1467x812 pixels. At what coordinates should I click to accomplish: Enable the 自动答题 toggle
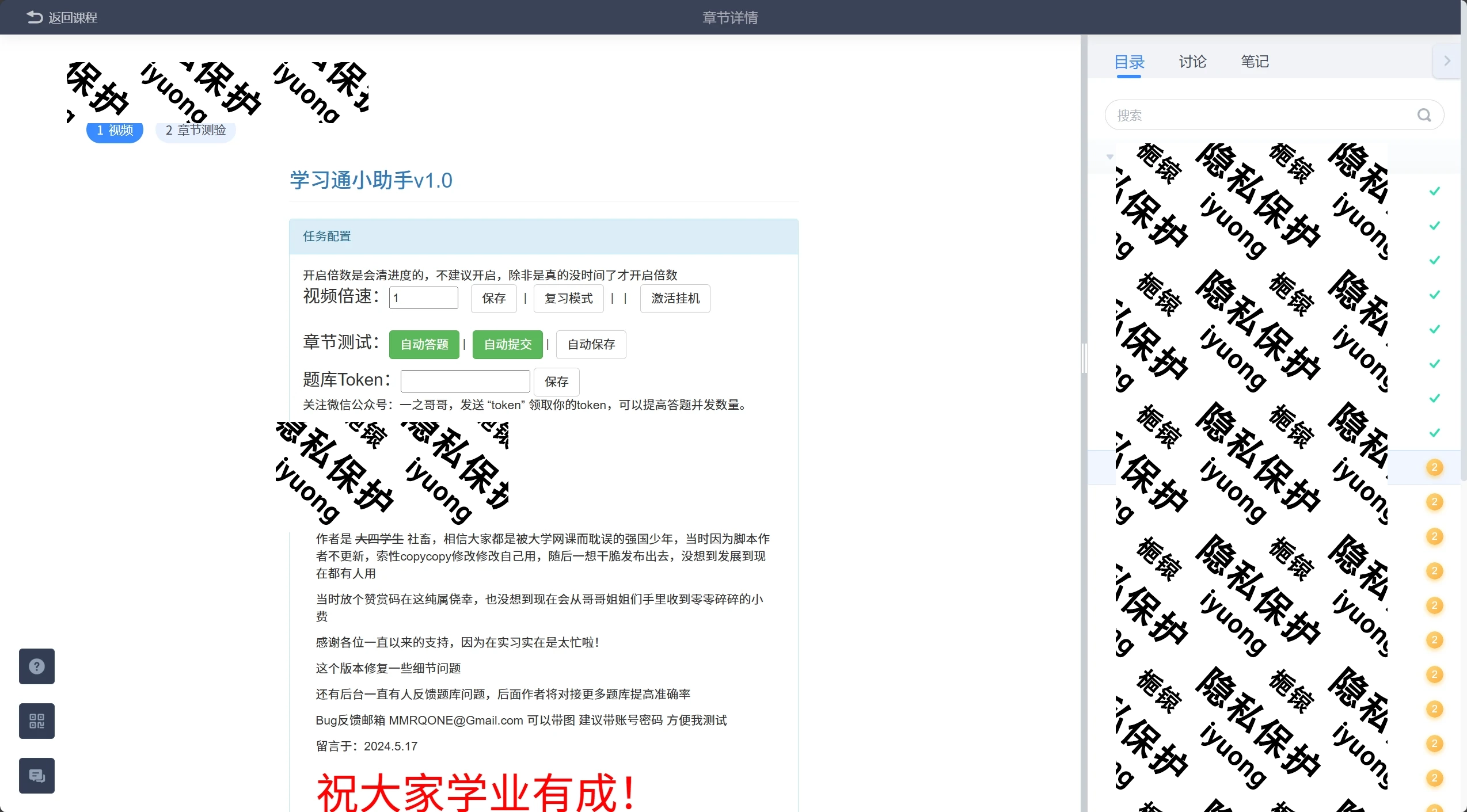pyautogui.click(x=424, y=344)
